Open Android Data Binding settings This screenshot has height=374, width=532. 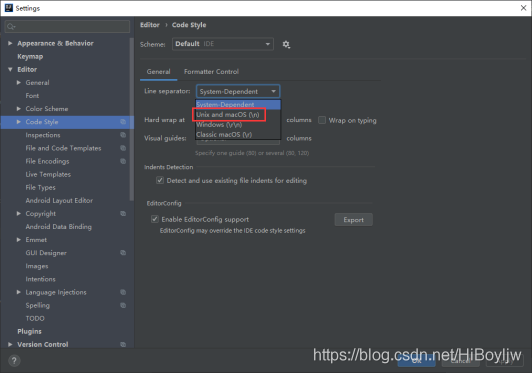(x=58, y=227)
